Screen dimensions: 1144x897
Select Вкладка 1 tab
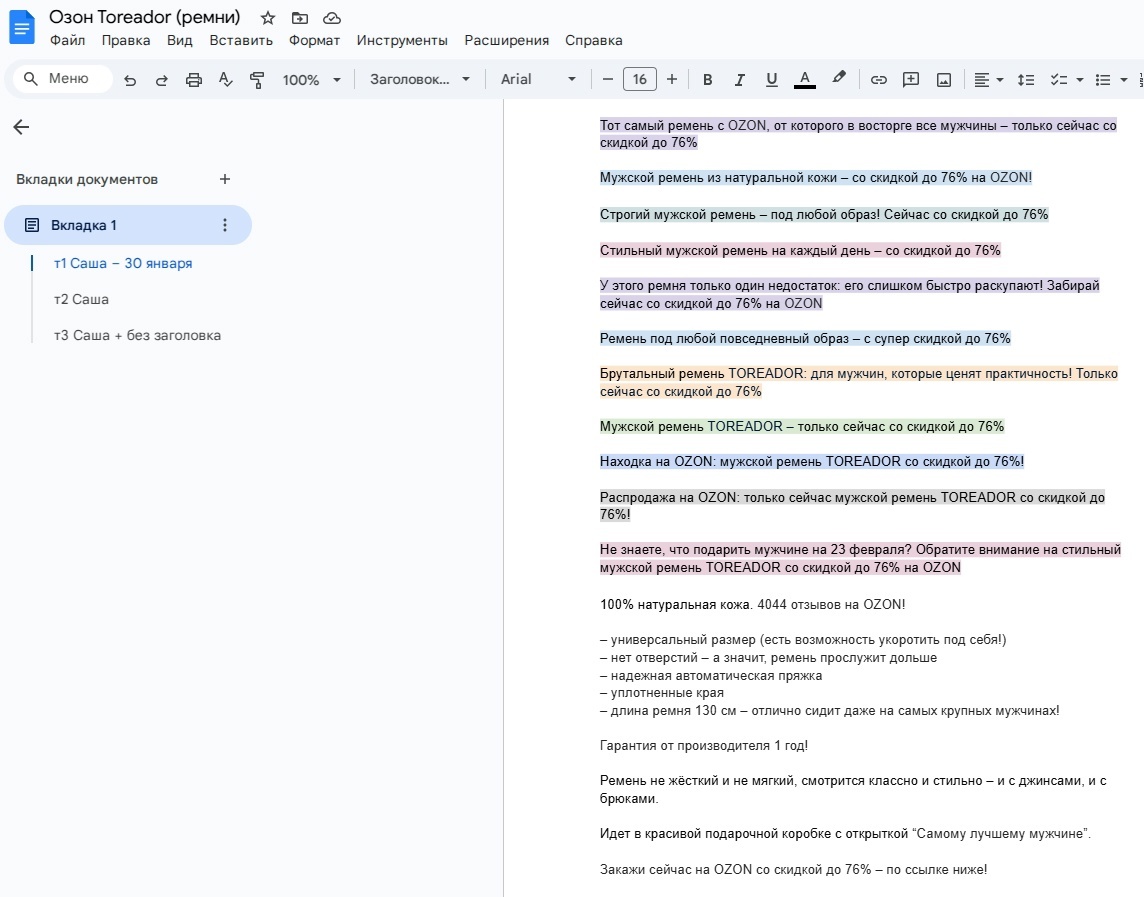(128, 225)
